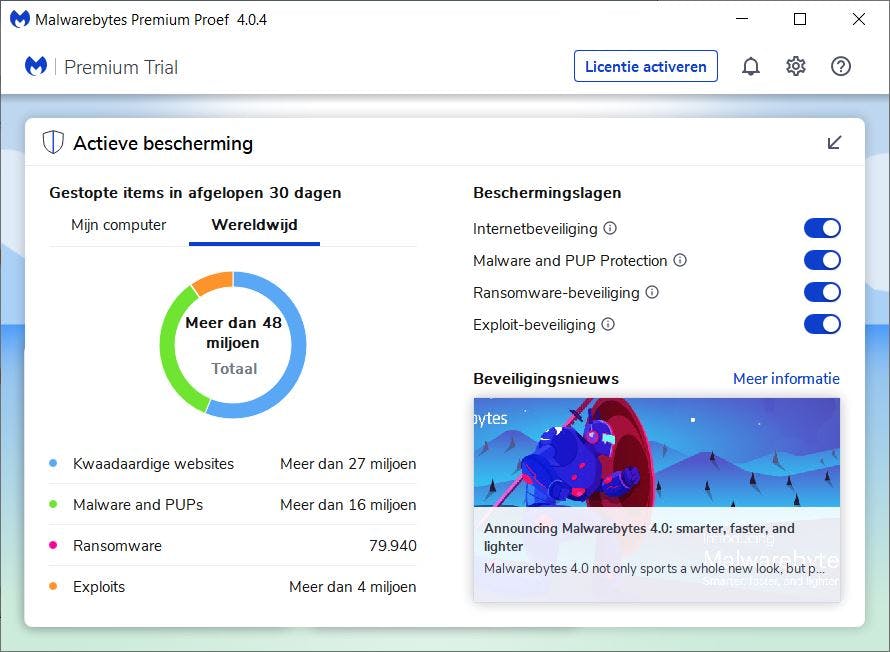
Task: Minimize the Malwarebytes window
Action: (x=741, y=19)
